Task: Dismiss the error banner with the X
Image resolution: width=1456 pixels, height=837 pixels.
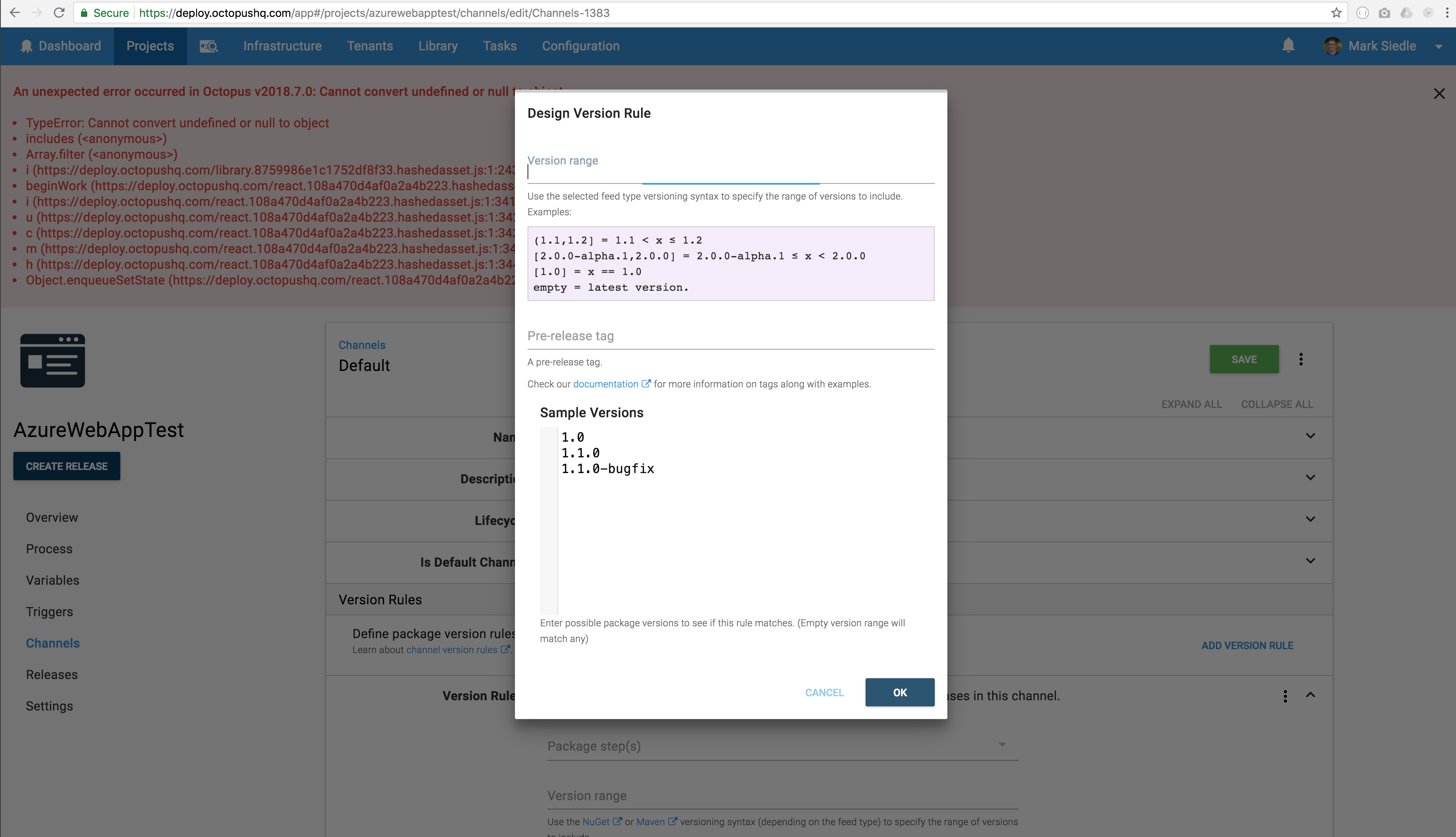Action: tap(1439, 93)
